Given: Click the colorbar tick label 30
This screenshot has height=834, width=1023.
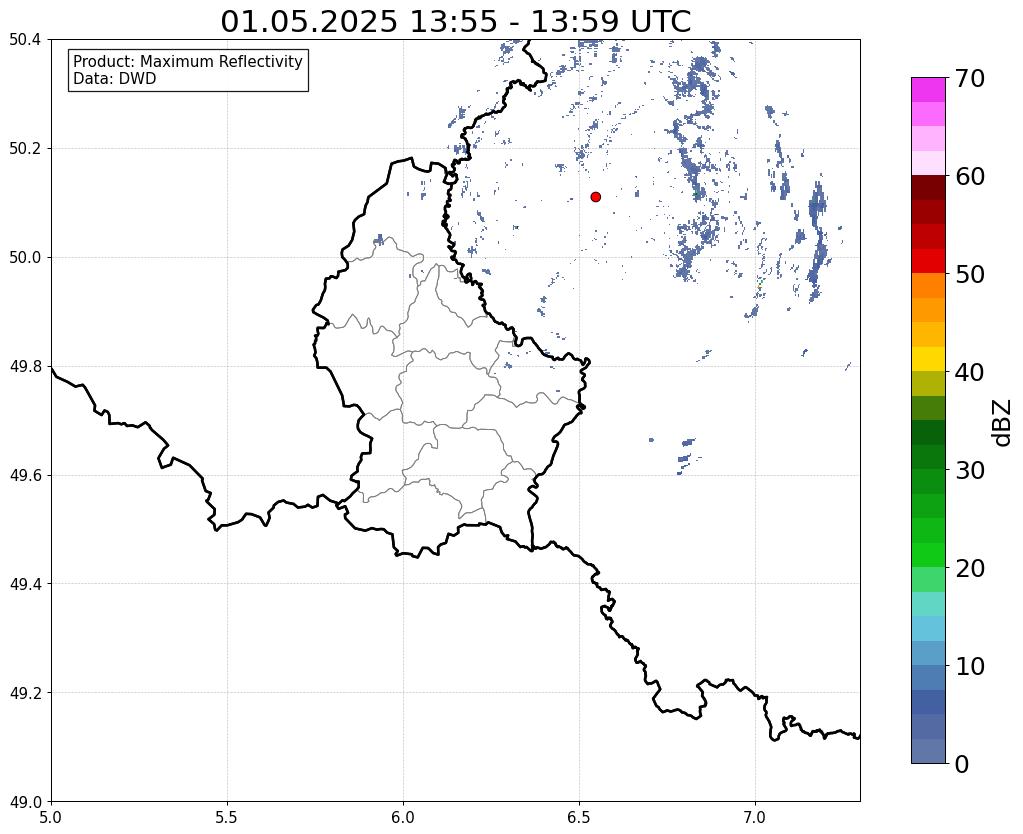Looking at the screenshot, I should (x=970, y=470).
